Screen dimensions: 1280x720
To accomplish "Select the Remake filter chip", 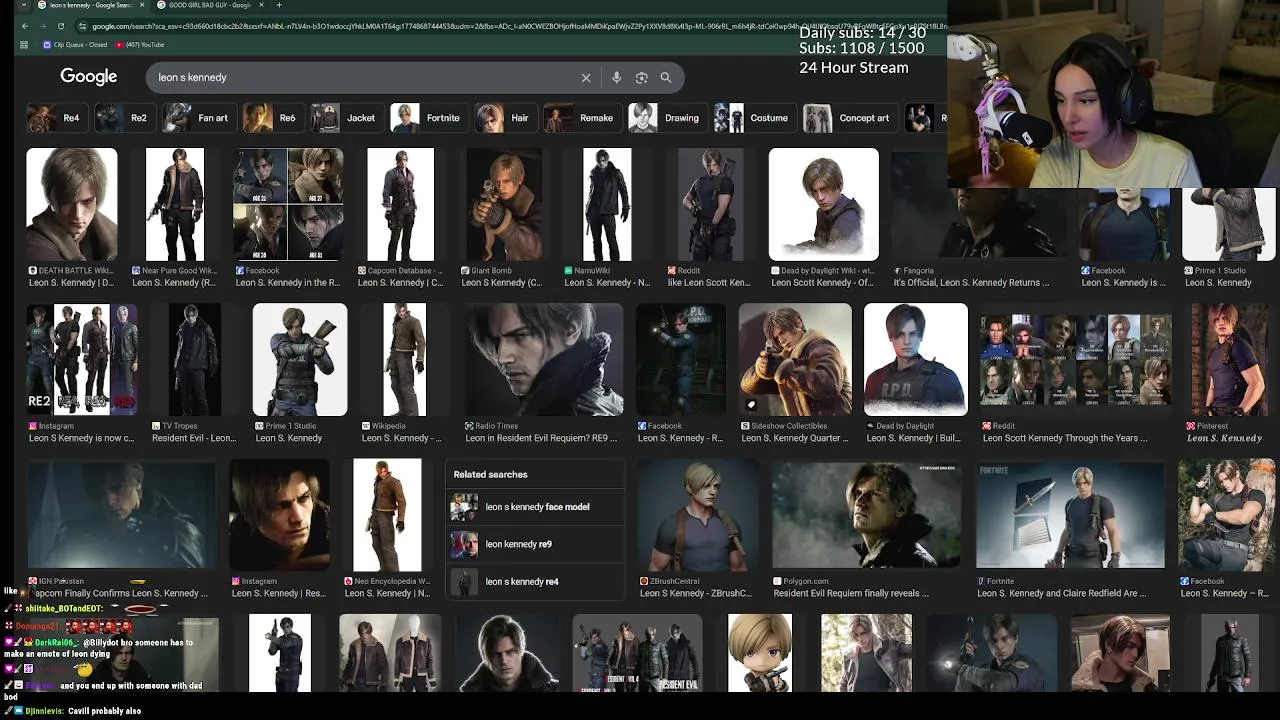I will [581, 118].
